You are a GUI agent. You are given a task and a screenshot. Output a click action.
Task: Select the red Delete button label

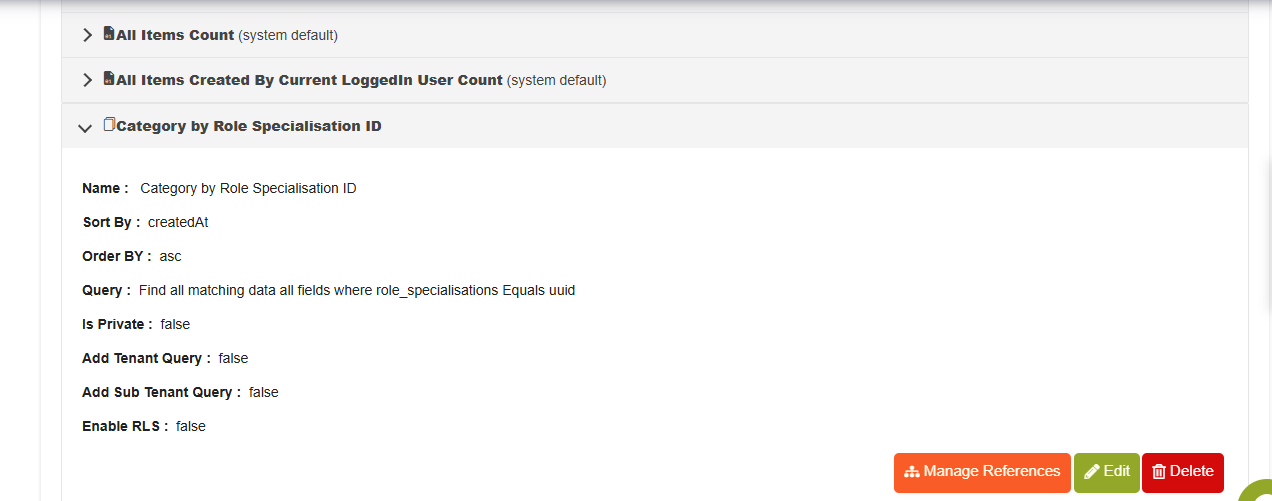tap(1192, 472)
